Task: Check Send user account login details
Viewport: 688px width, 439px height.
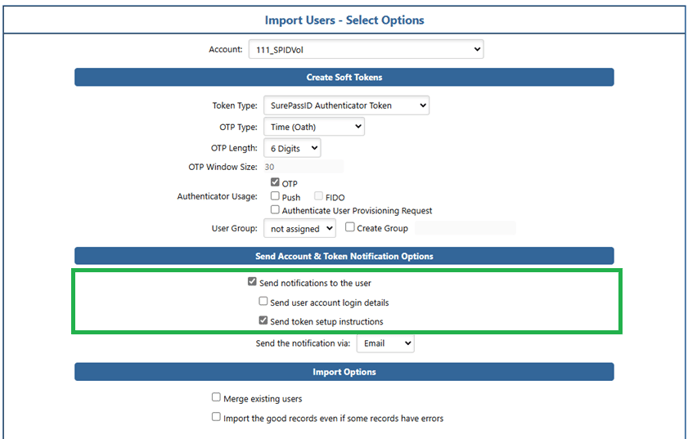Action: pyautogui.click(x=263, y=301)
